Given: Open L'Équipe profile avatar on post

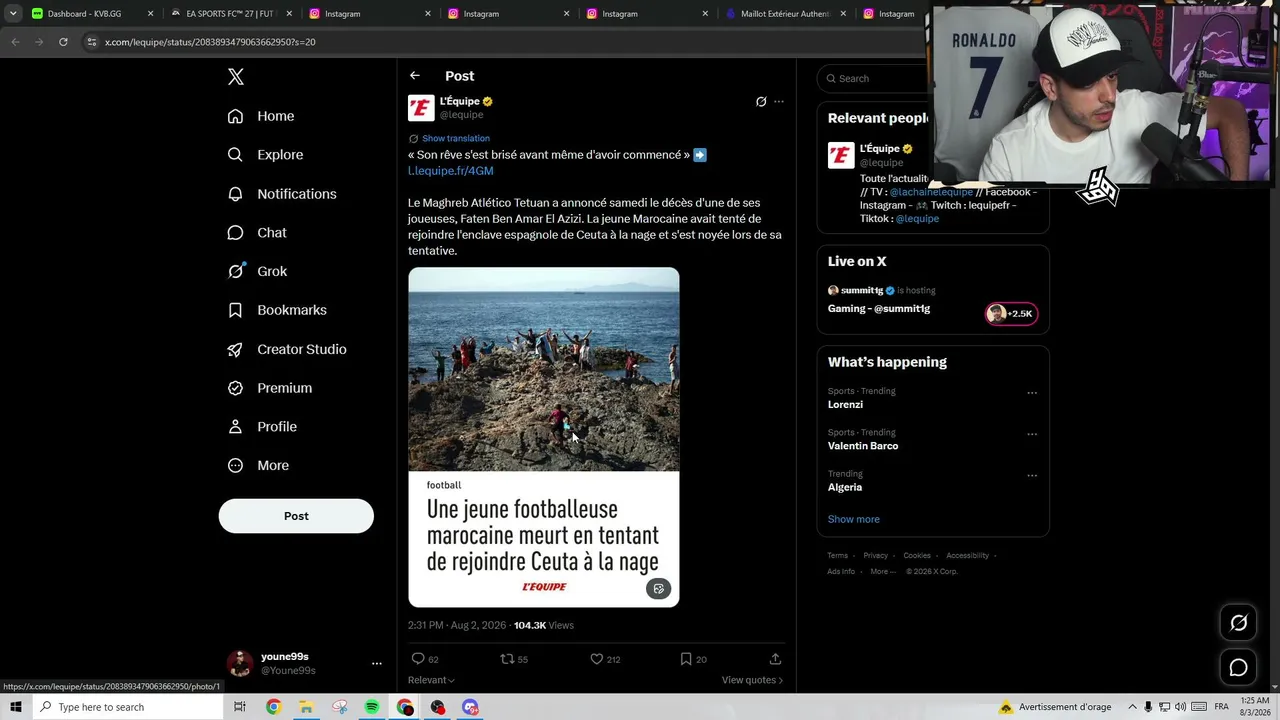Looking at the screenshot, I should (421, 108).
